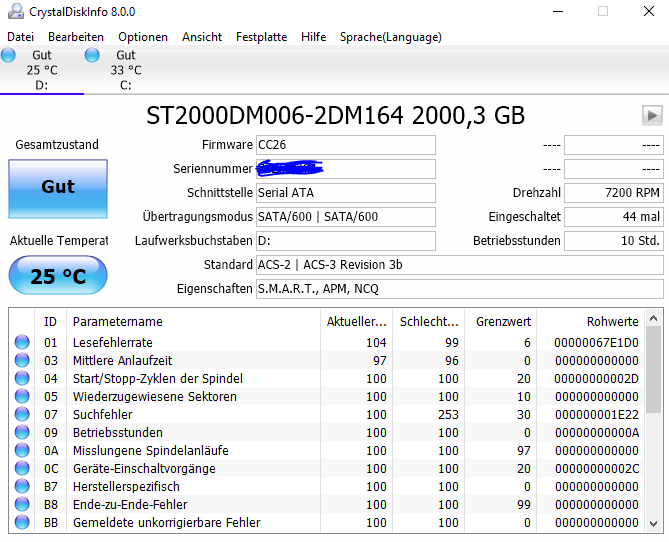Open the Optionen menu
The width and height of the screenshot is (669, 542).
[143, 37]
